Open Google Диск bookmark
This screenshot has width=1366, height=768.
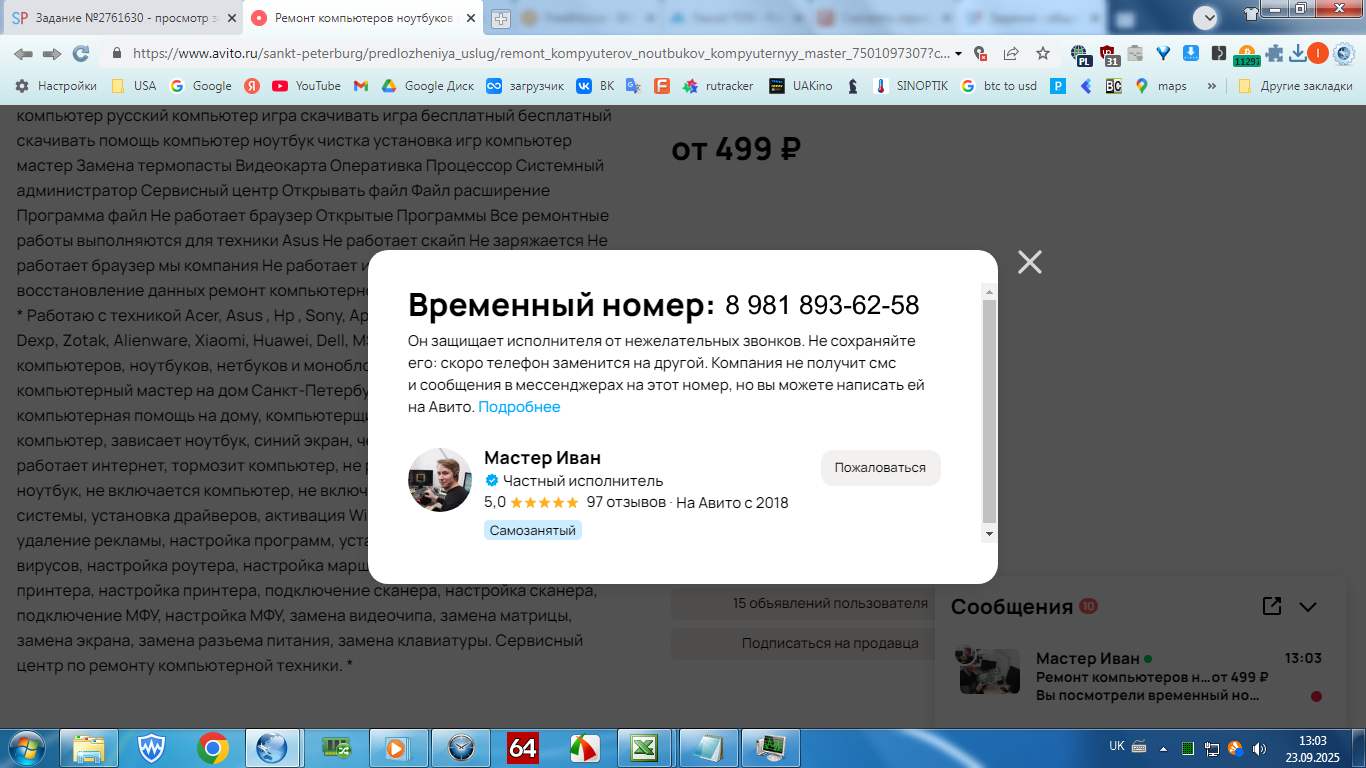pyautogui.click(x=428, y=86)
